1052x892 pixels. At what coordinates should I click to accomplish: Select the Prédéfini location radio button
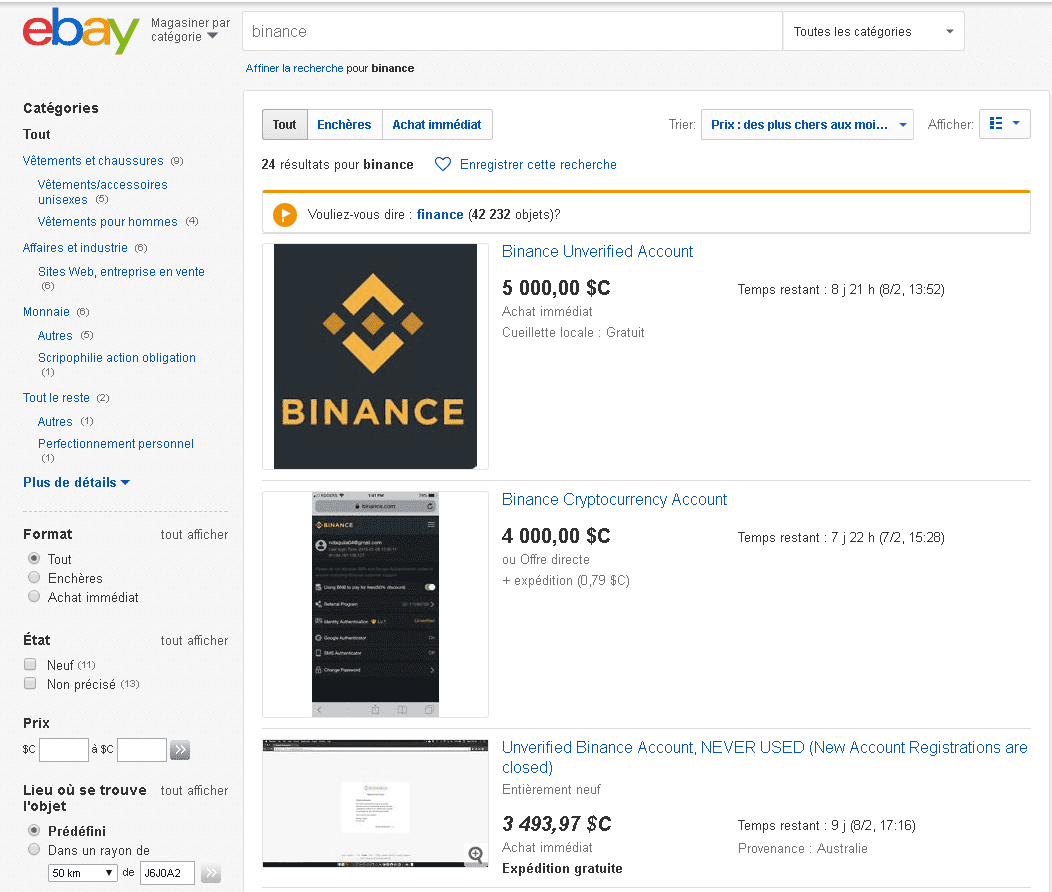point(34,830)
